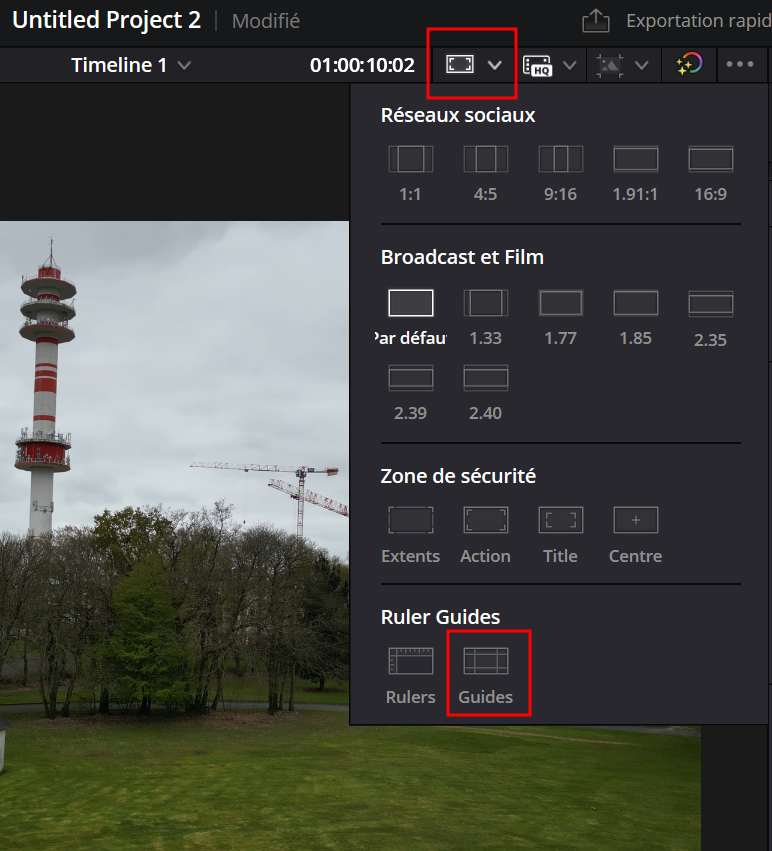Toggle the Rulers icon

coord(411,661)
